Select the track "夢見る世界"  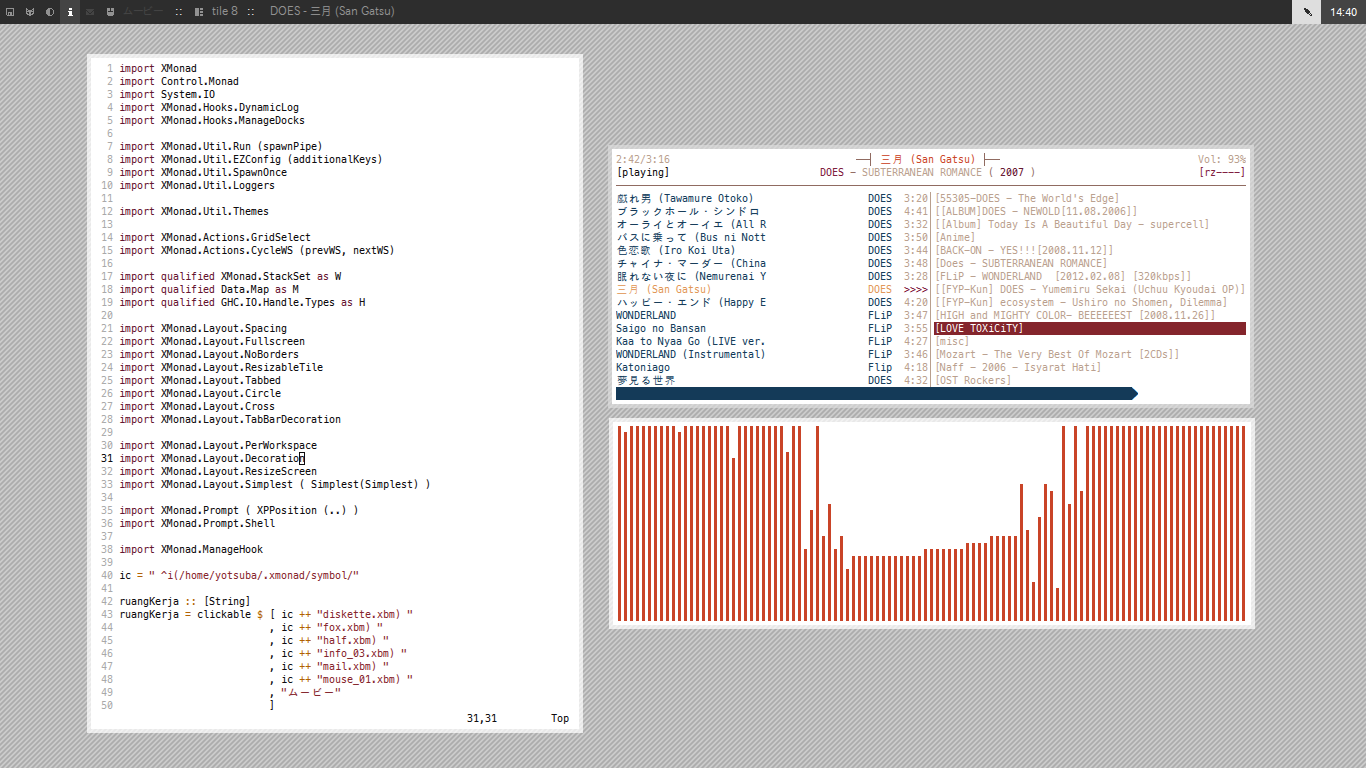coord(646,380)
